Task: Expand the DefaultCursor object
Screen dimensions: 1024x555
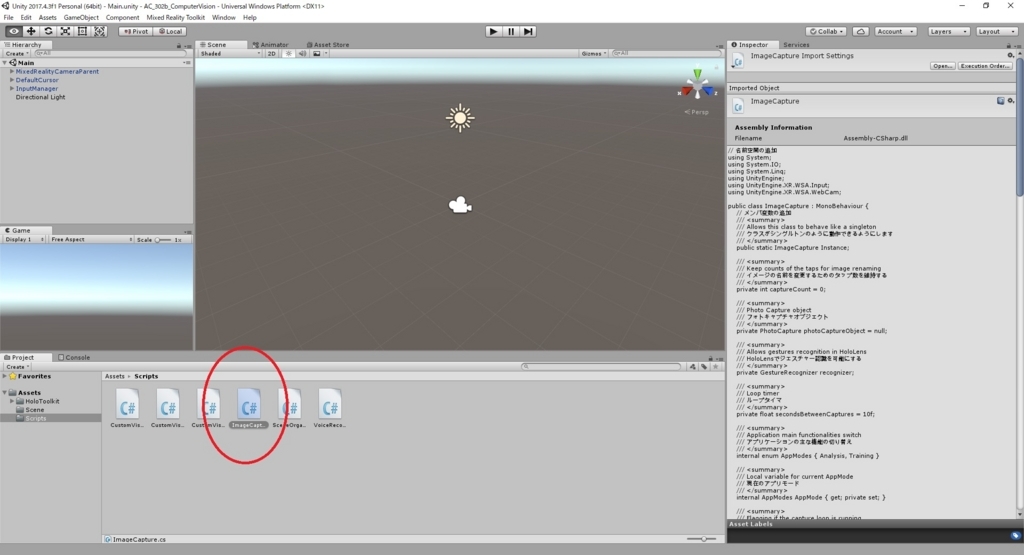Action: click(x=12, y=80)
